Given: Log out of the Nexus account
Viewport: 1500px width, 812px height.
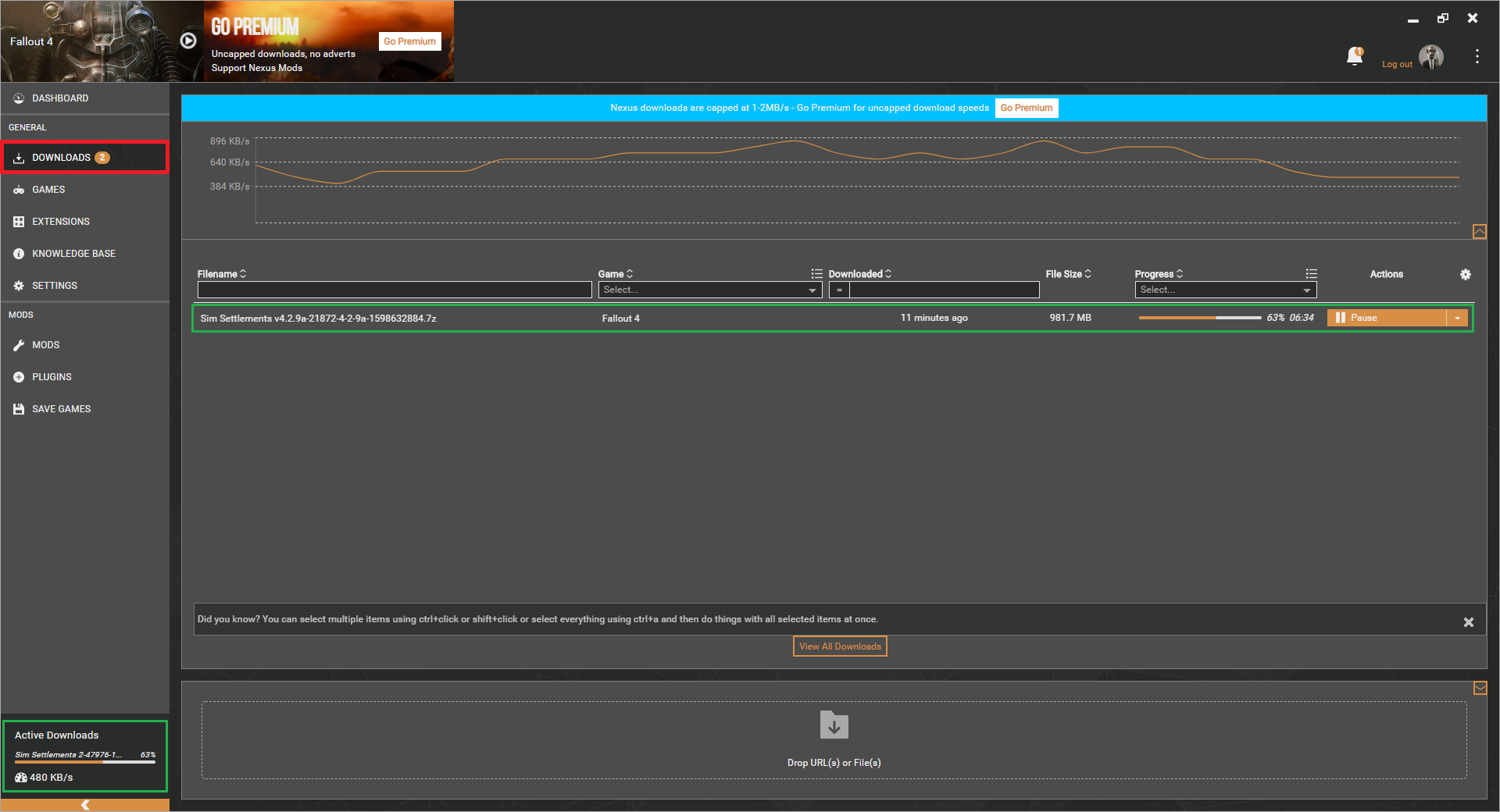Looking at the screenshot, I should [1397, 64].
